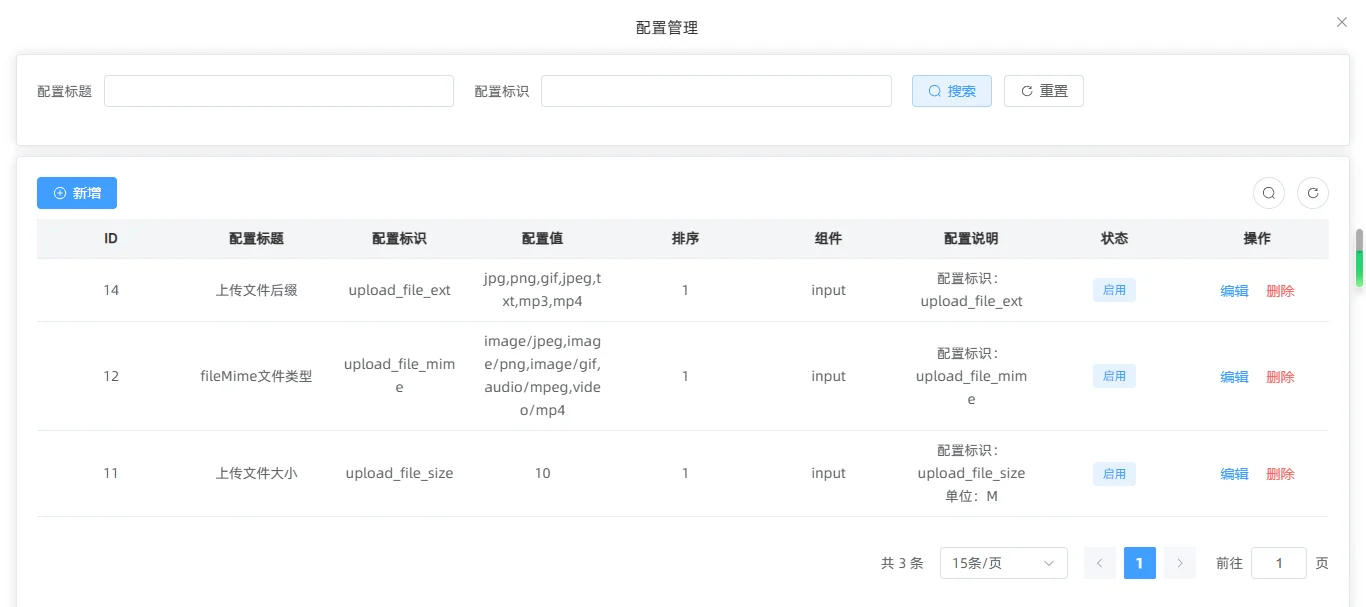Toggle the 启用 status badge on row 12
Screen dimensions: 1366x607
tap(1113, 375)
